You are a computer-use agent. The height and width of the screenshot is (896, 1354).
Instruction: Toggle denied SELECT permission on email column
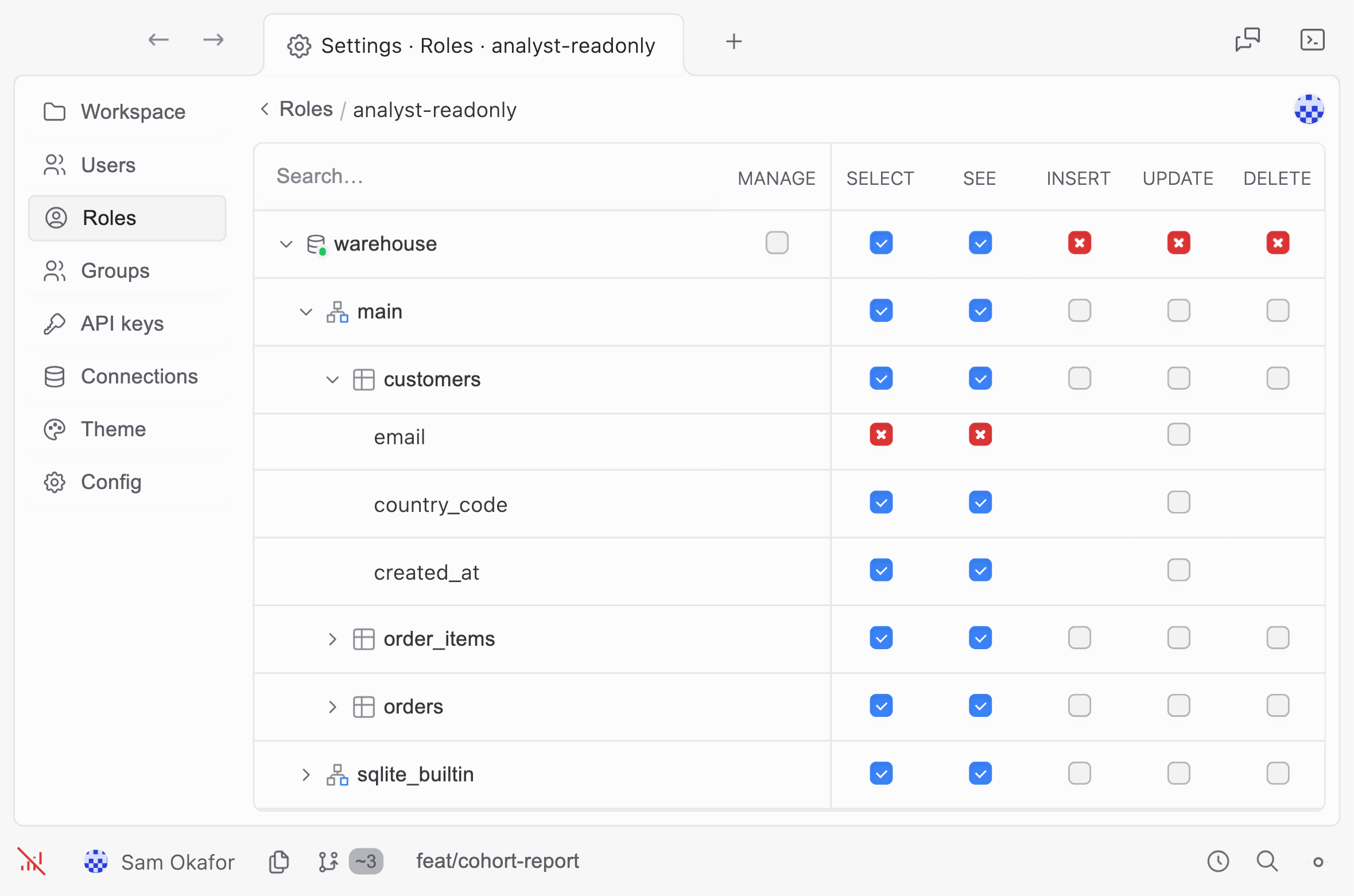coord(880,435)
